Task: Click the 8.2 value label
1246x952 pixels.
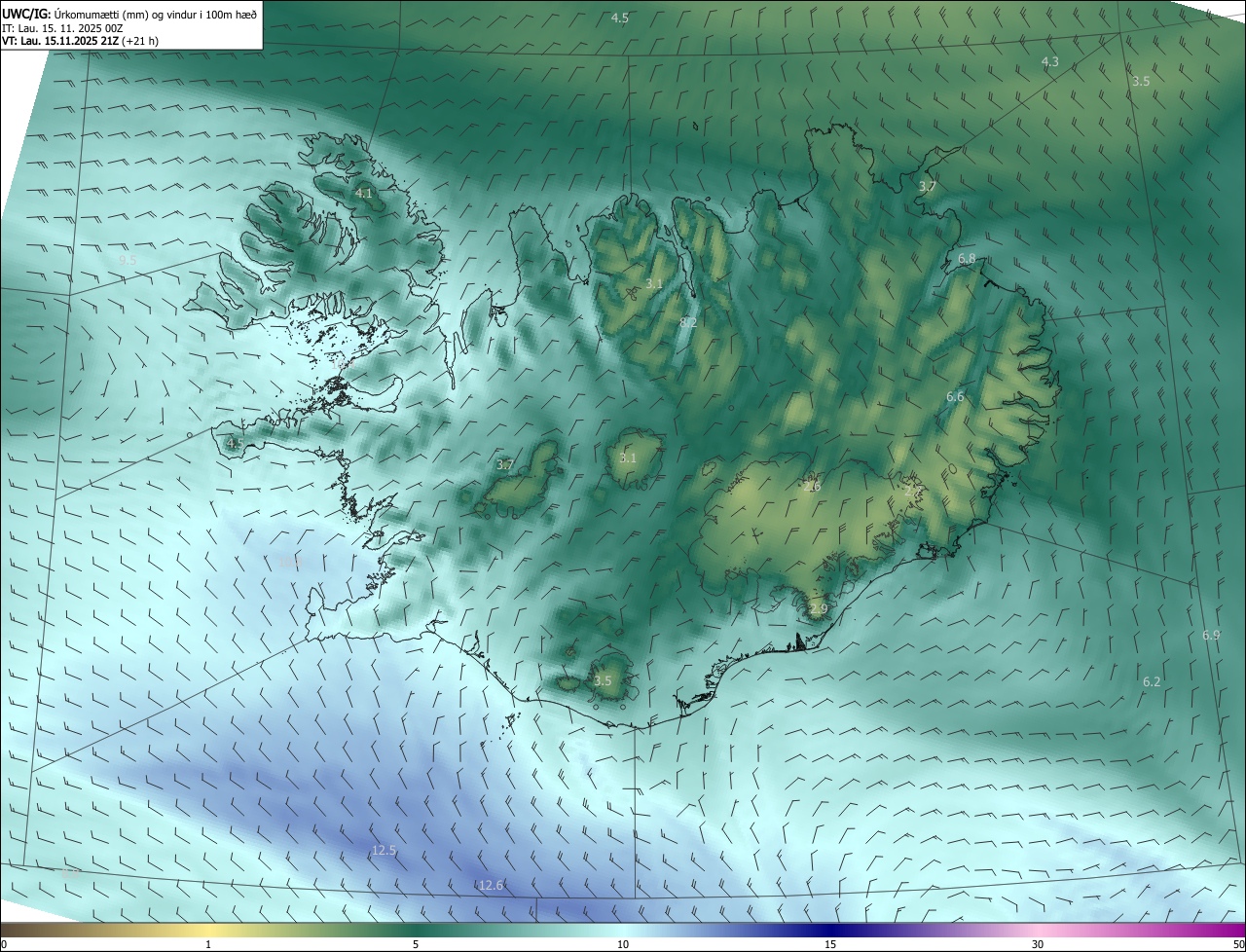Action: point(688,322)
